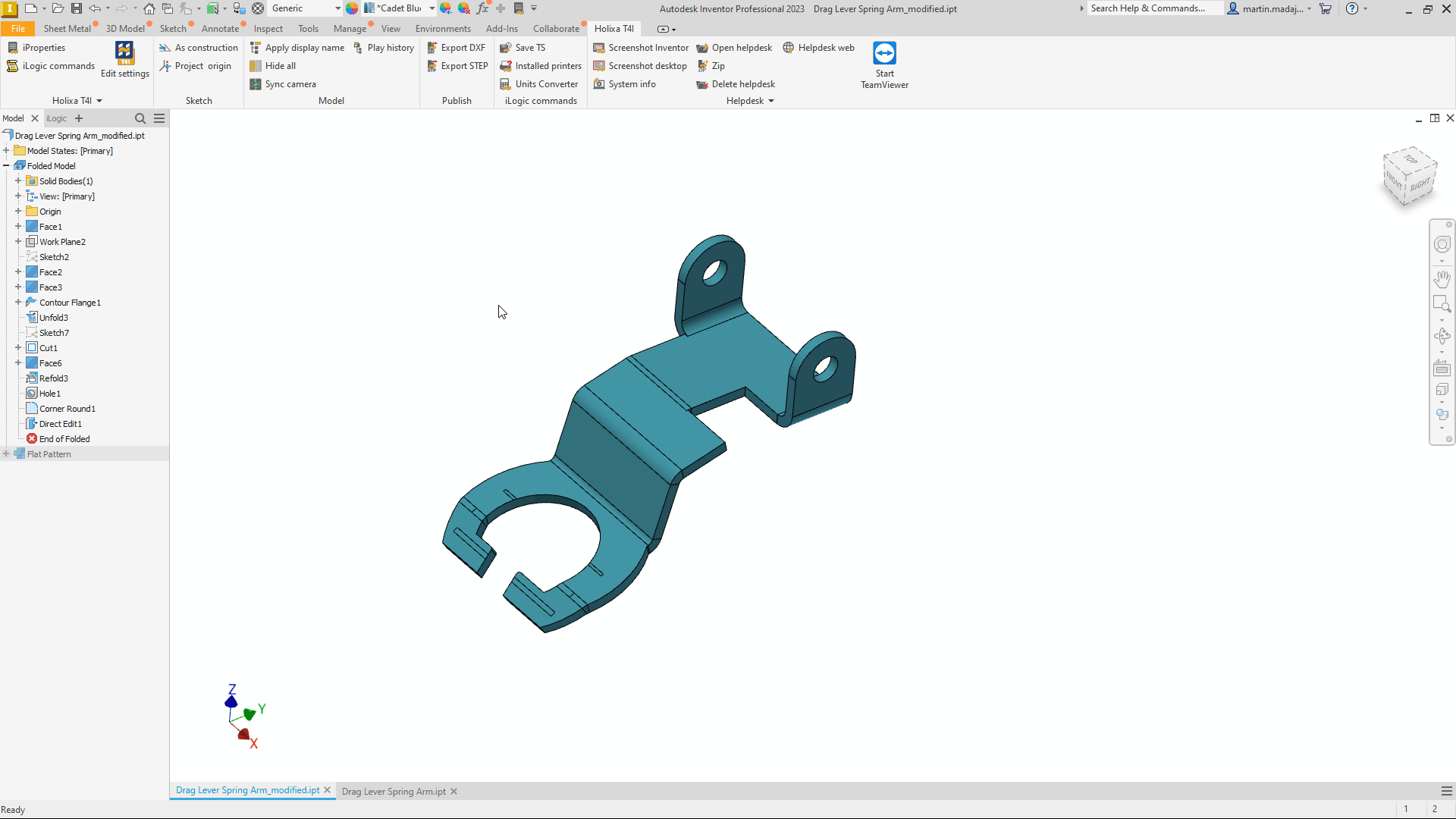Open the Helpdesk panel dropdown arrow
The height and width of the screenshot is (819, 1456).
point(771,101)
